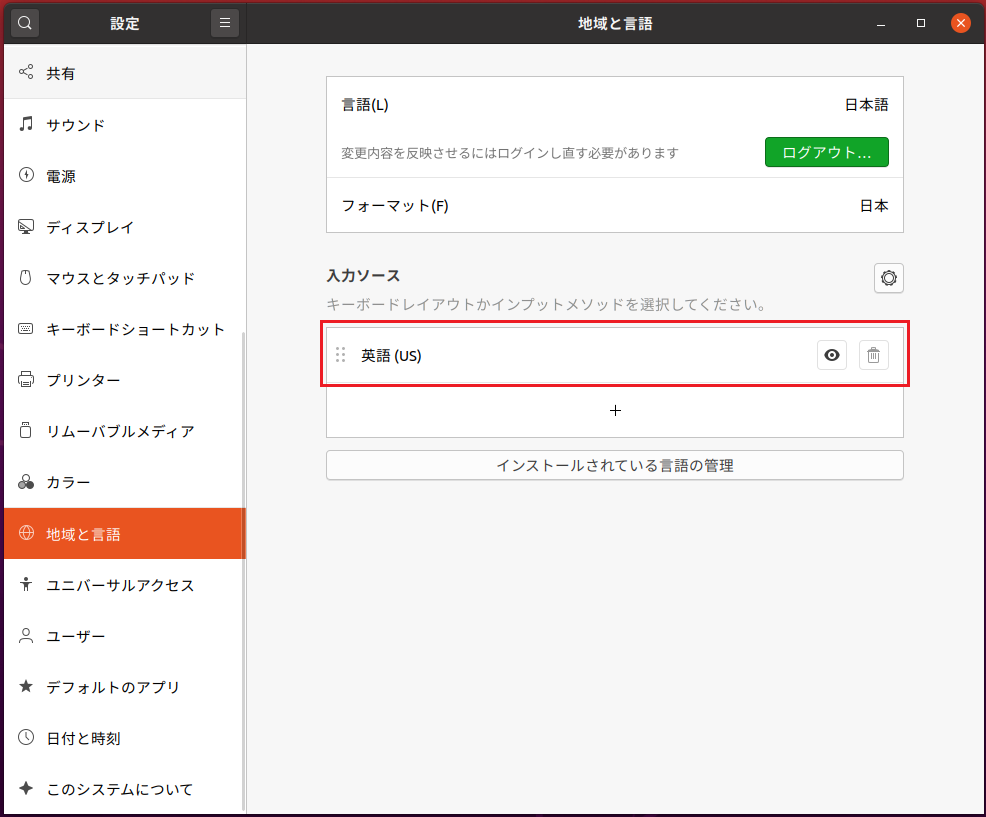The image size is (986, 817).
Task: Open the hamburger menu in settings header
Action: coord(224,23)
